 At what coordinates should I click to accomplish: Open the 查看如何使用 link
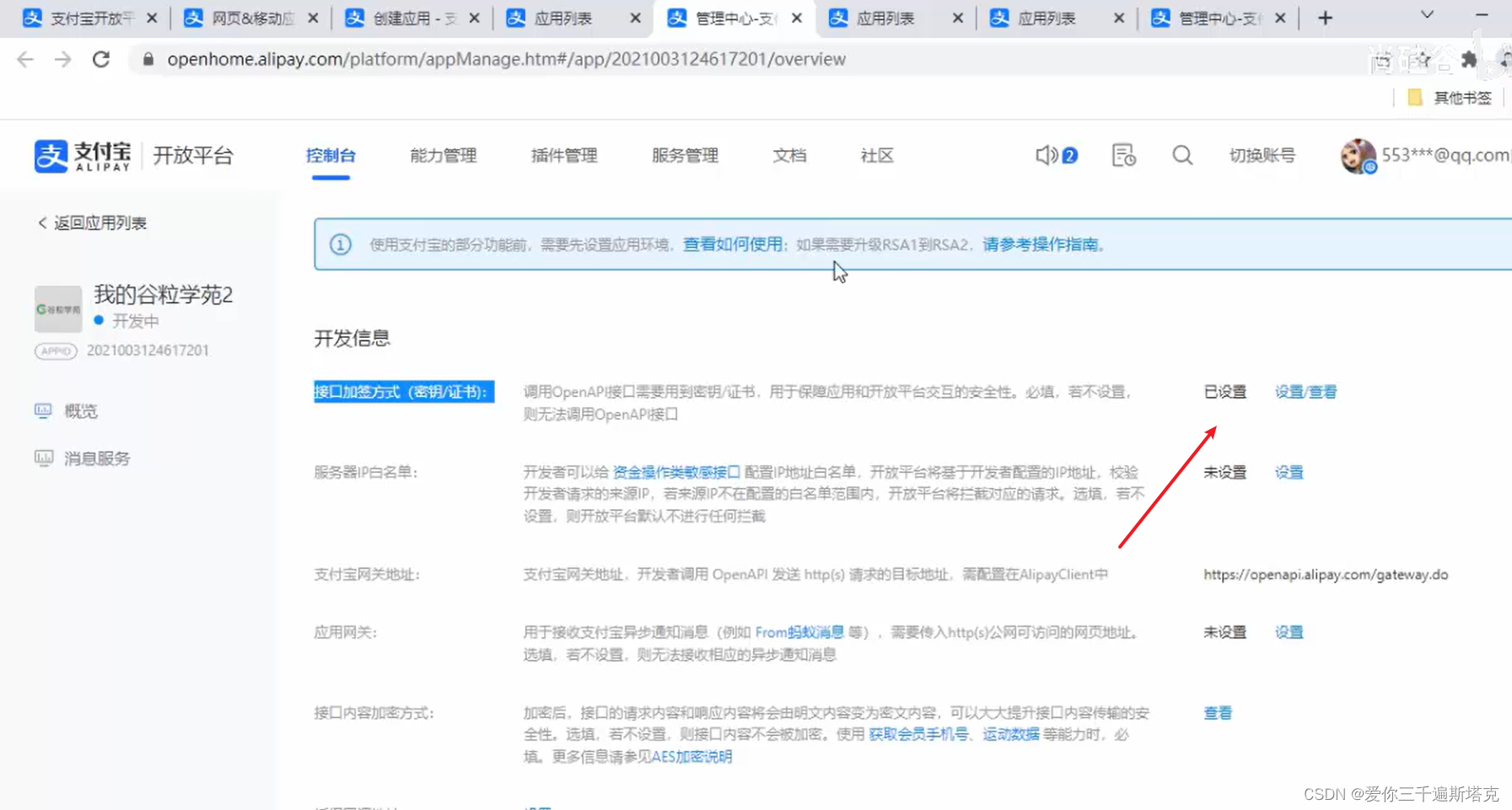tap(732, 244)
